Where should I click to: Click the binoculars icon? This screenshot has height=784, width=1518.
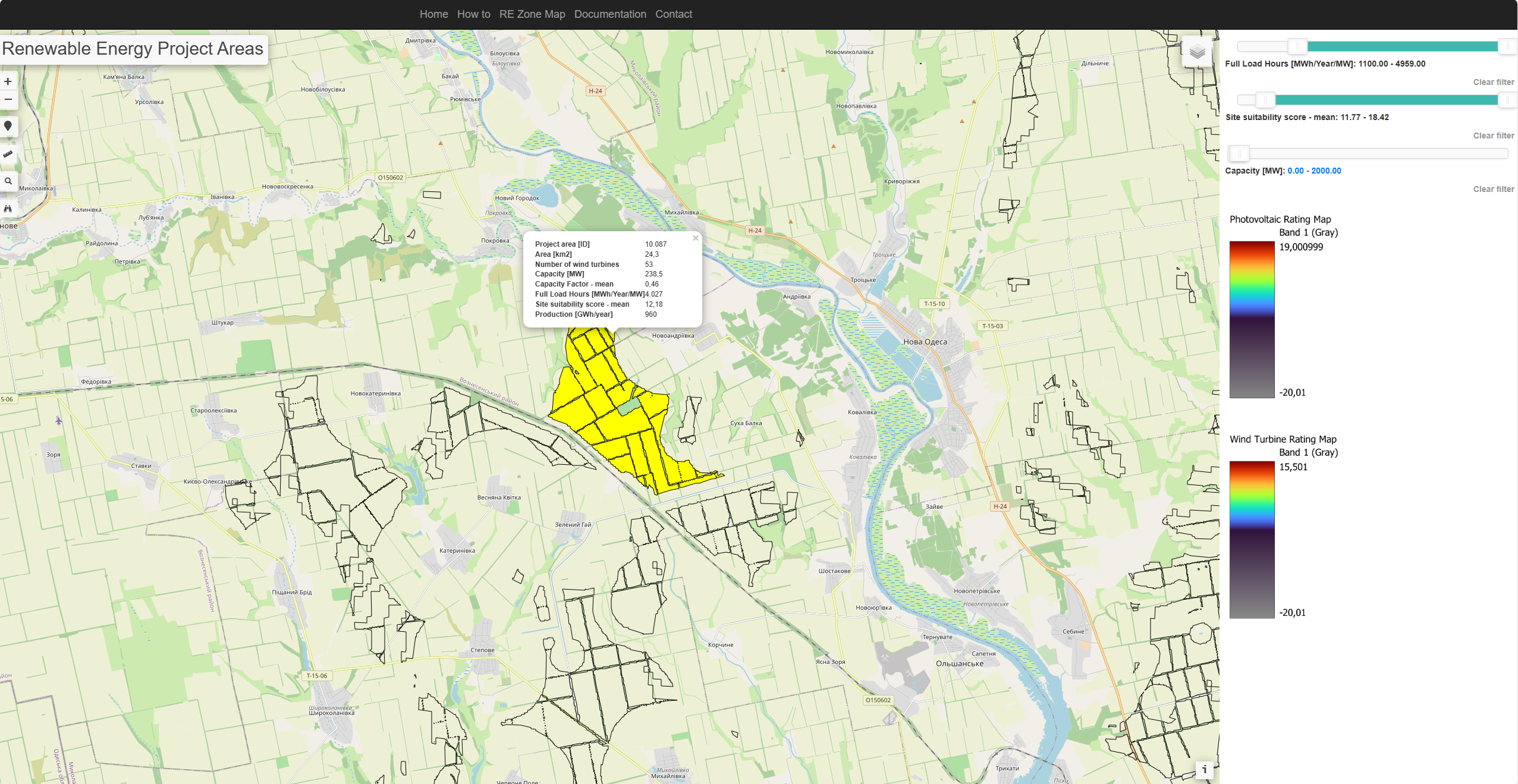tap(8, 209)
